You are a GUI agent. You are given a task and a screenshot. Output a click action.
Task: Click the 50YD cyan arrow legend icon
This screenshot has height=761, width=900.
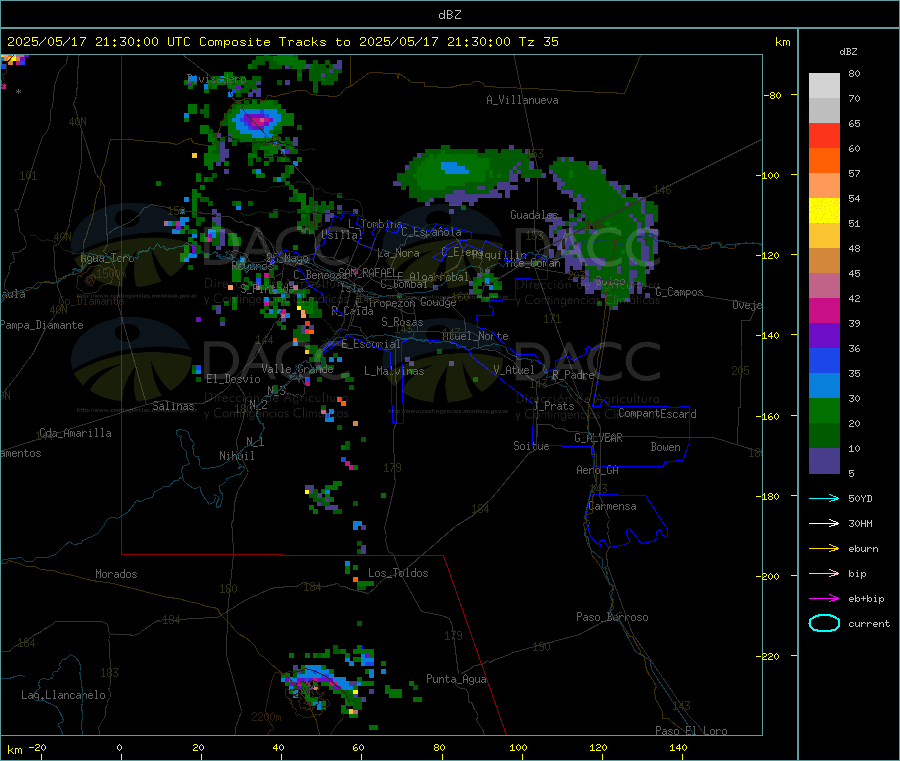tap(824, 498)
